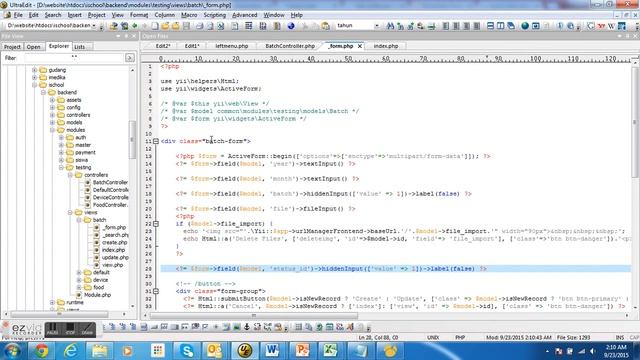Screen dimensions: 640x360
Task: Click the UltraEdit taskbar icon
Action: pos(244,351)
